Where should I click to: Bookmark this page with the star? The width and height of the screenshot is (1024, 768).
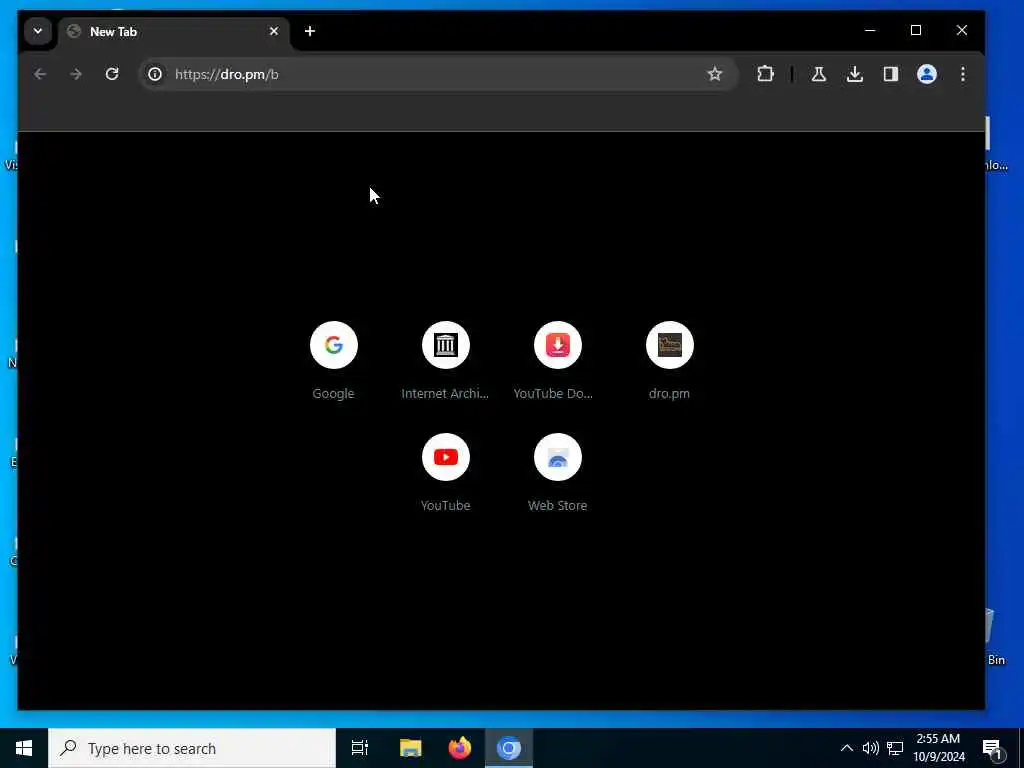(x=715, y=74)
